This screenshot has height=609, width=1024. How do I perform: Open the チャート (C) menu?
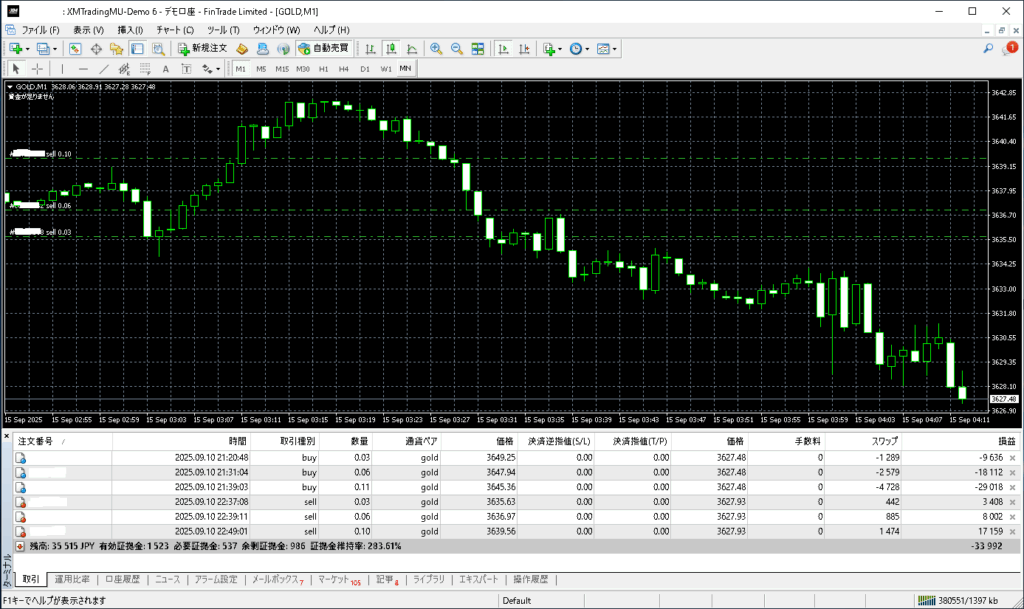click(172, 30)
